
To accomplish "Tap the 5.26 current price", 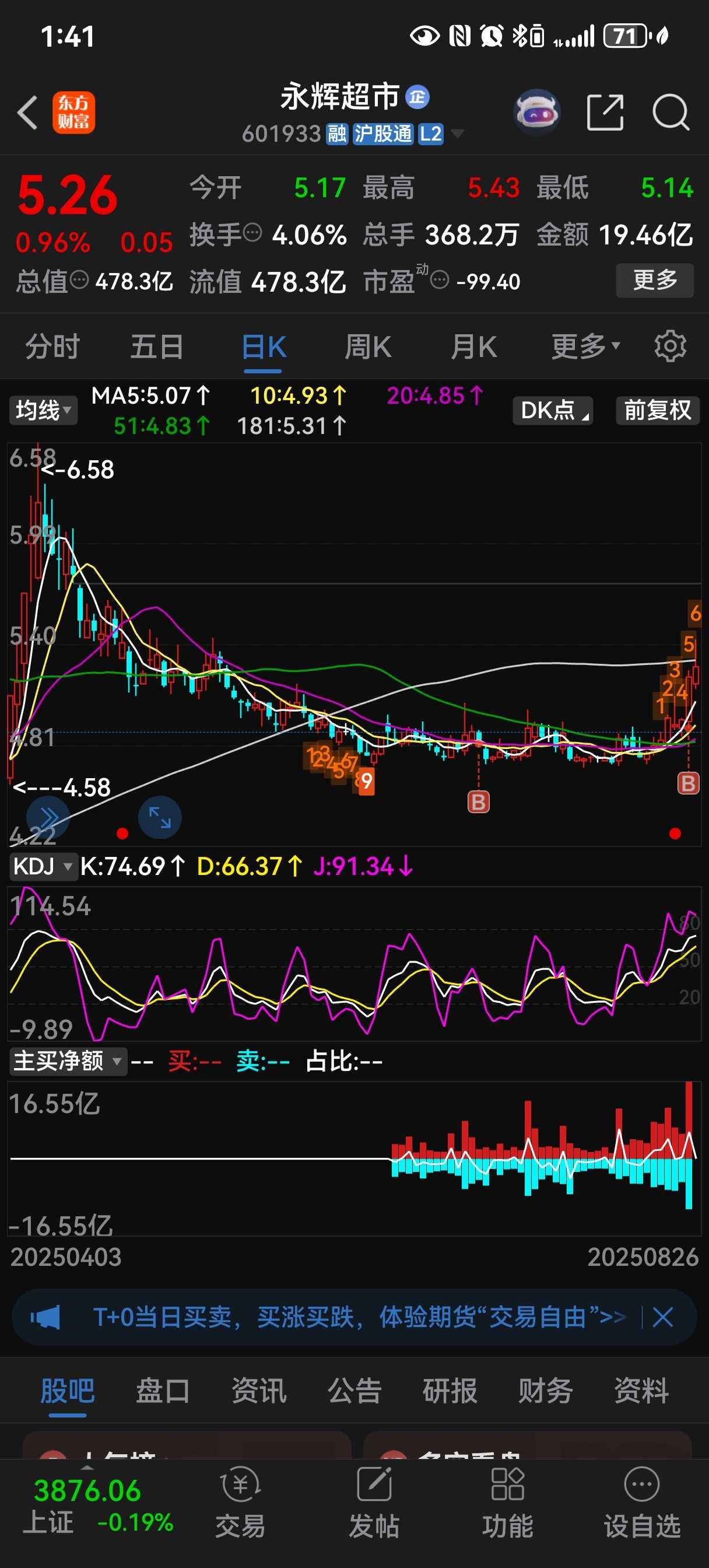I will click(68, 195).
